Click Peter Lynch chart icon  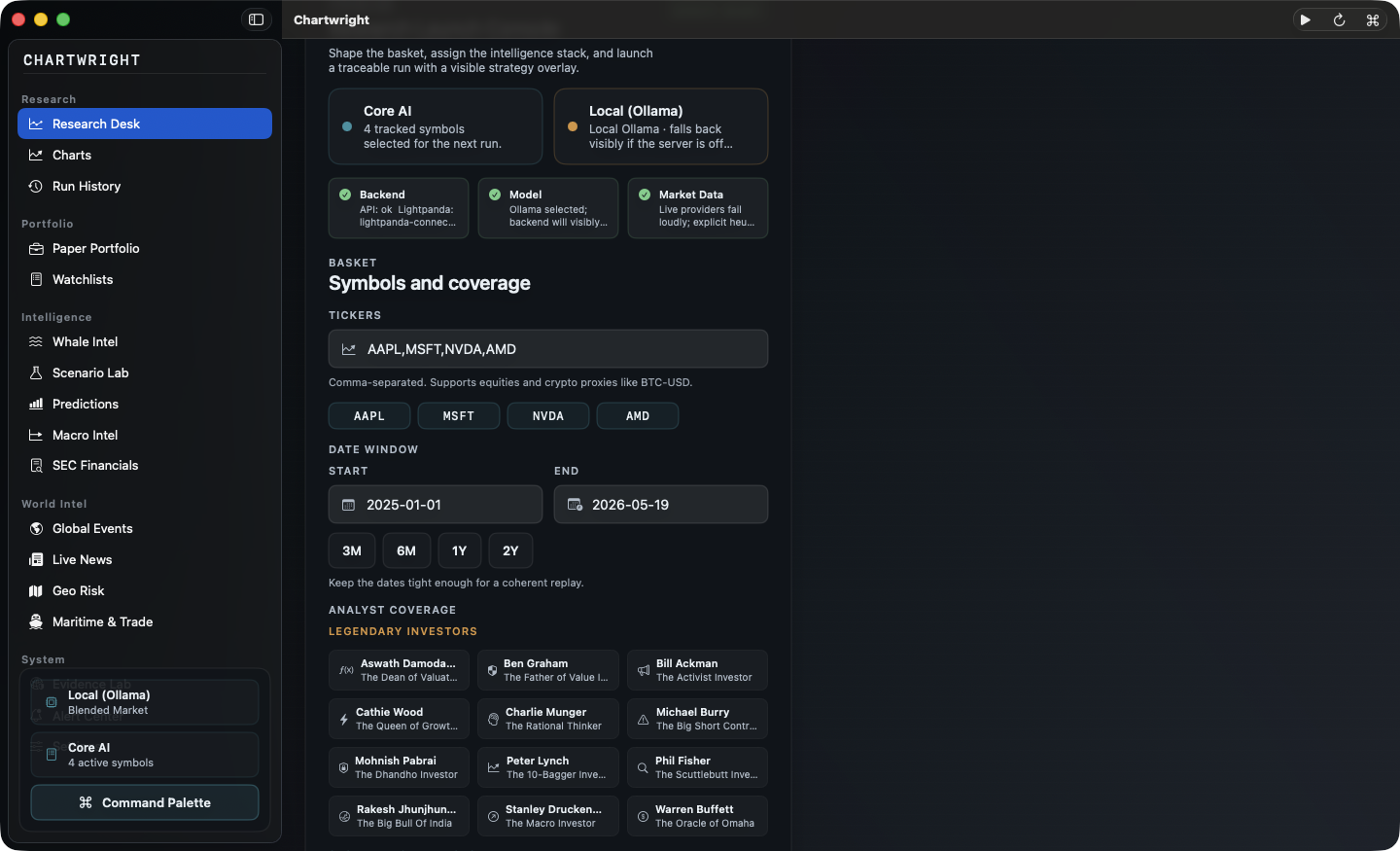493,768
